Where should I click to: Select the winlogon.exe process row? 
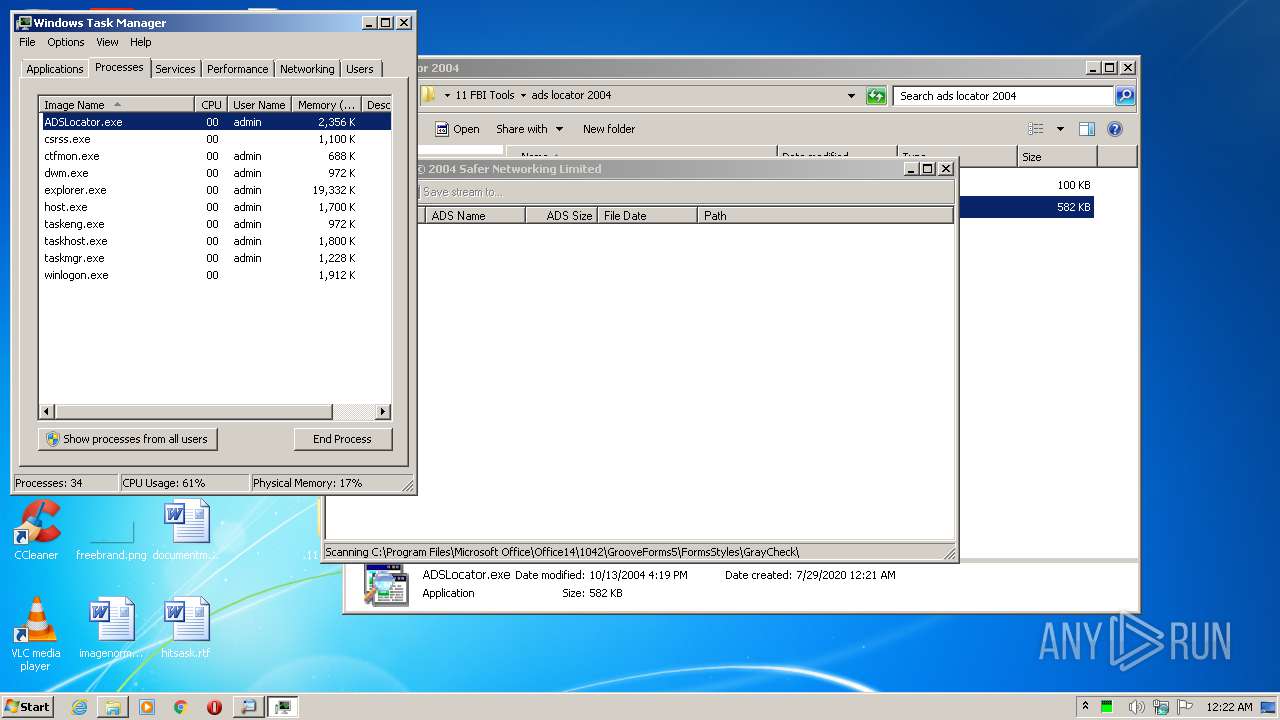click(x=216, y=275)
